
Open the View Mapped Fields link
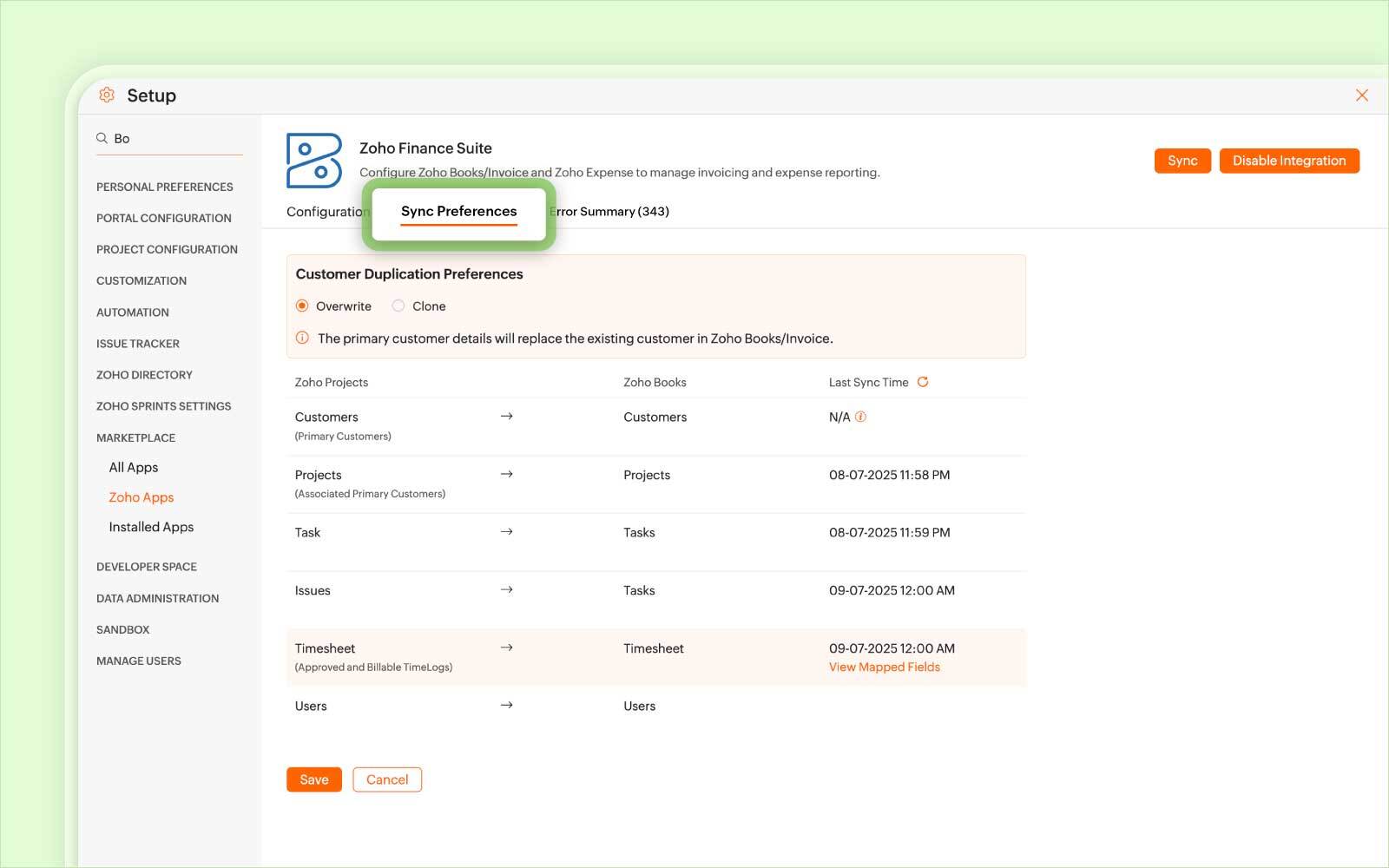(x=885, y=667)
